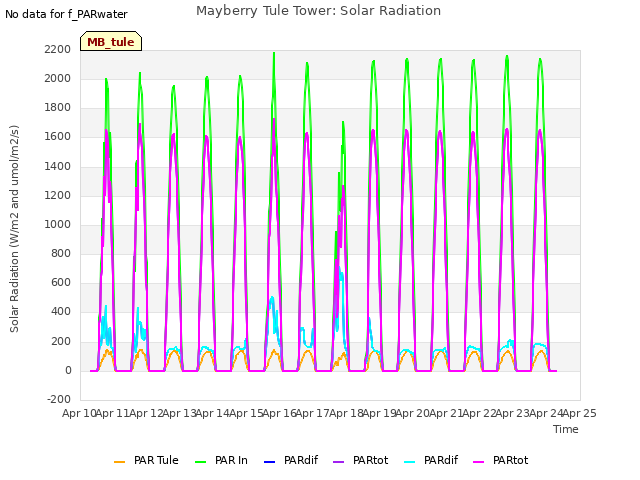Click the tallest green PAR In peak on Apr 16
The height and width of the screenshot is (480, 640).
(x=274, y=54)
